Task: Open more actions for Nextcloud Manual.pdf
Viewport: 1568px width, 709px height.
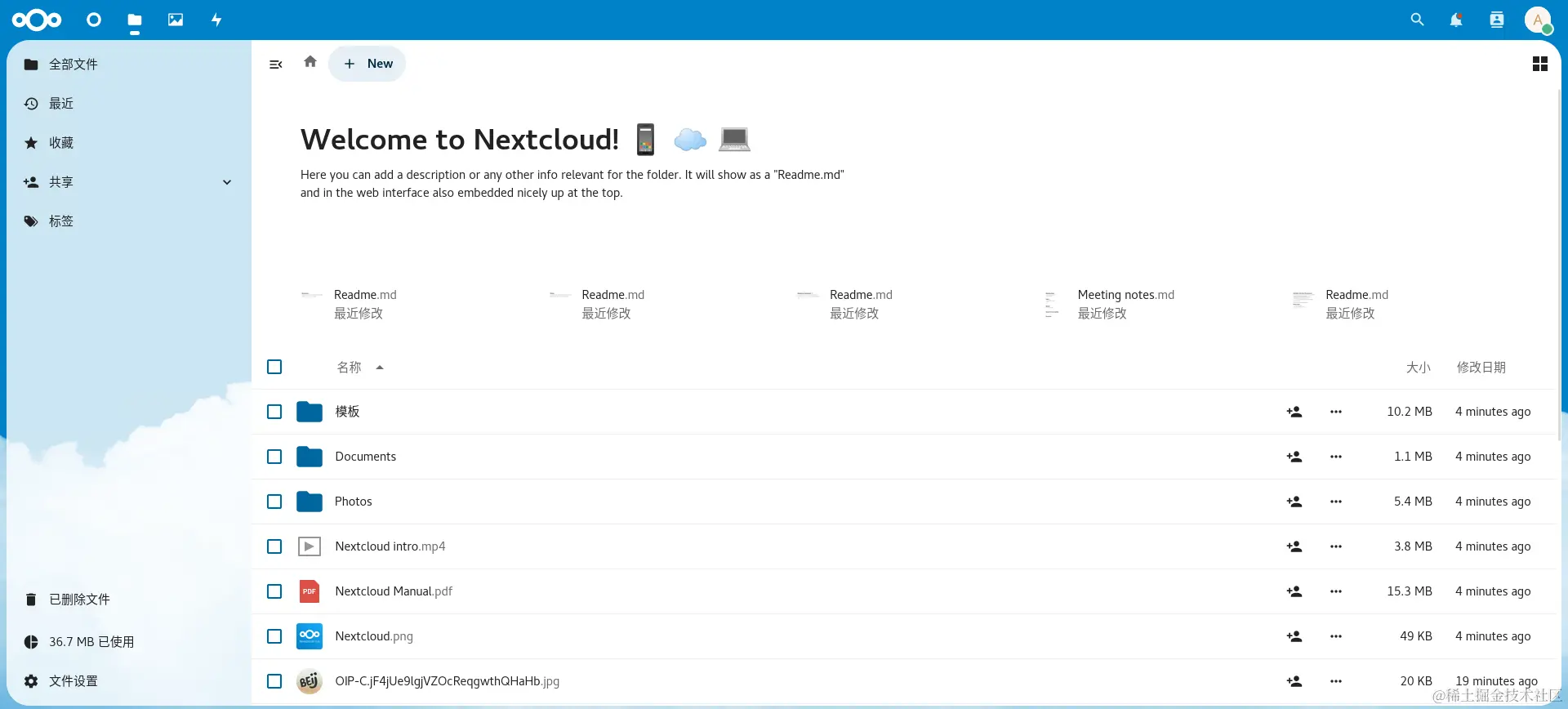Action: coord(1336,591)
